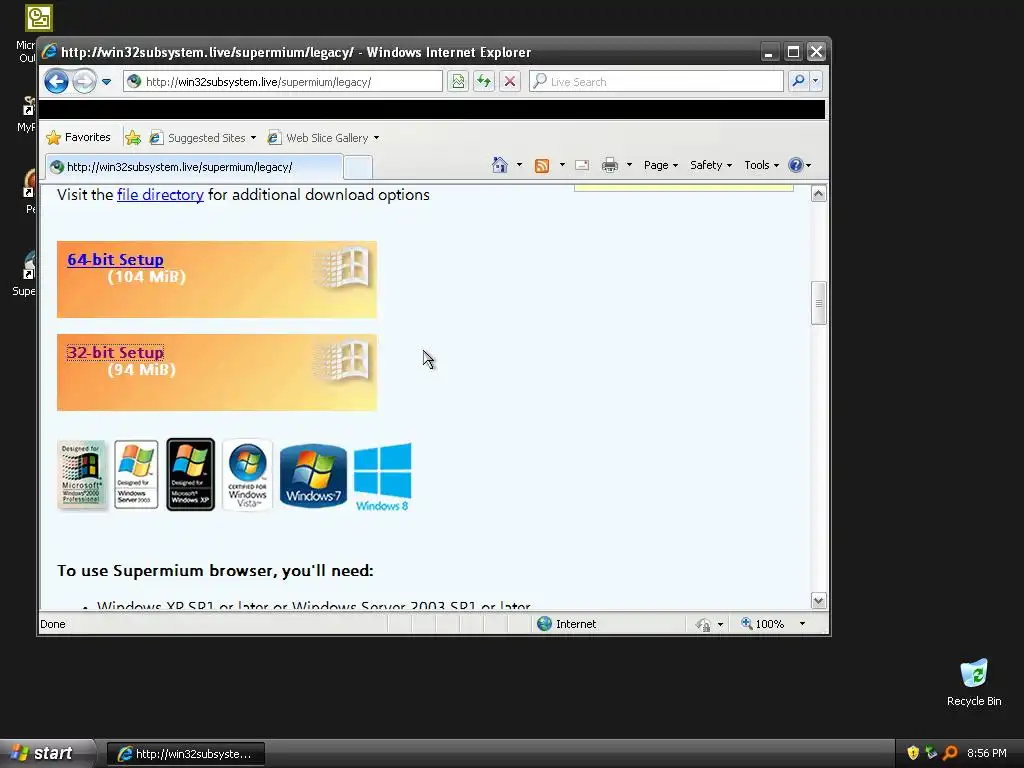The height and width of the screenshot is (768, 1024).
Task: Click the Supermium requirements heading text
Action: coord(215,571)
